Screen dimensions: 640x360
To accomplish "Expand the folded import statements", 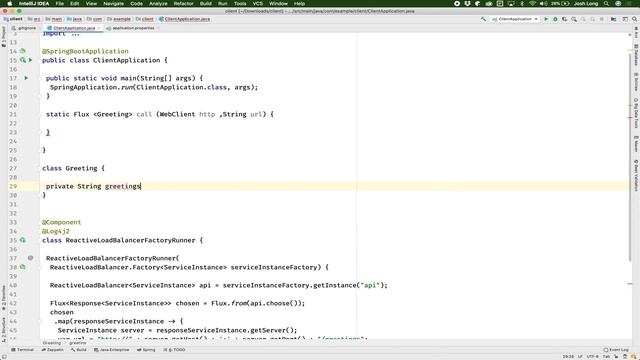I will 75,34.
